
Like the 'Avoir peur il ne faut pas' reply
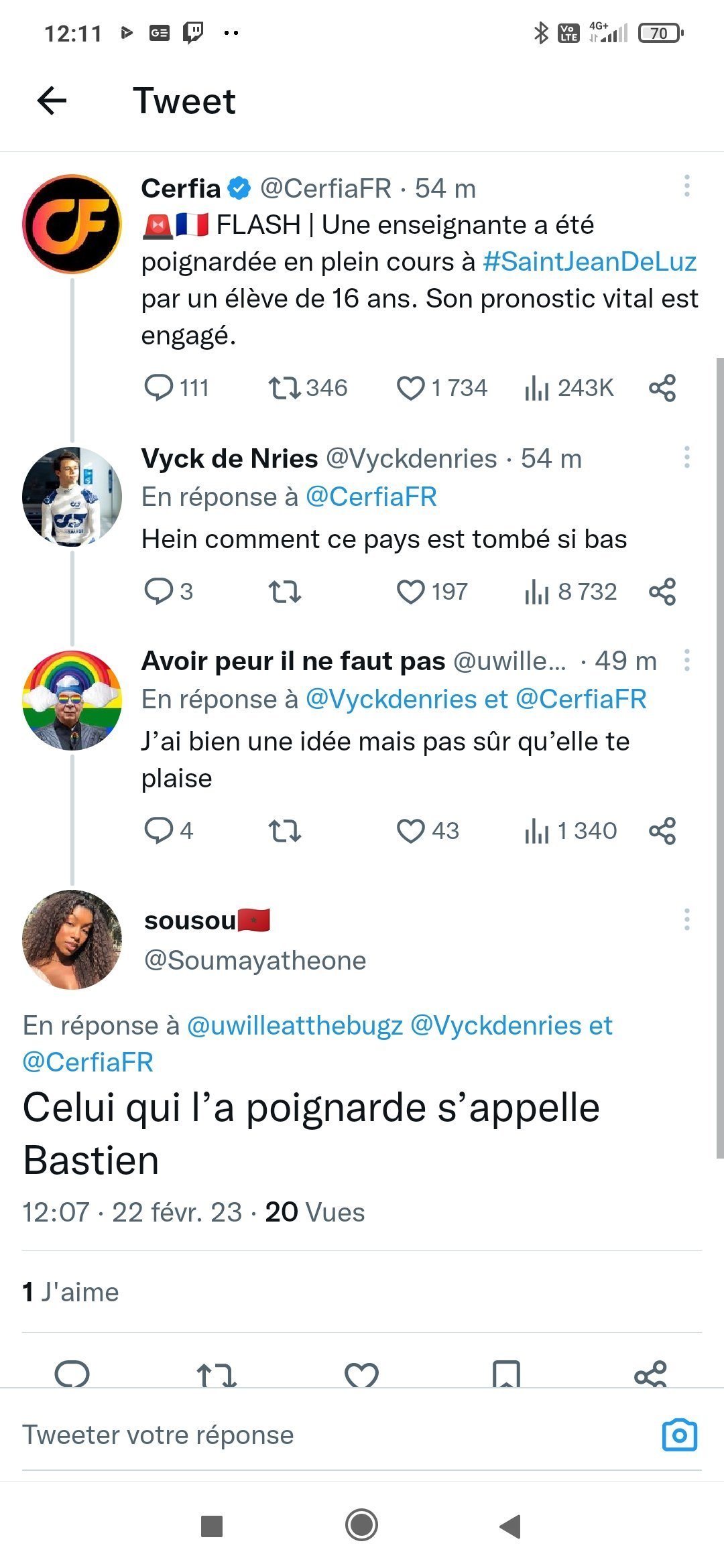click(410, 831)
